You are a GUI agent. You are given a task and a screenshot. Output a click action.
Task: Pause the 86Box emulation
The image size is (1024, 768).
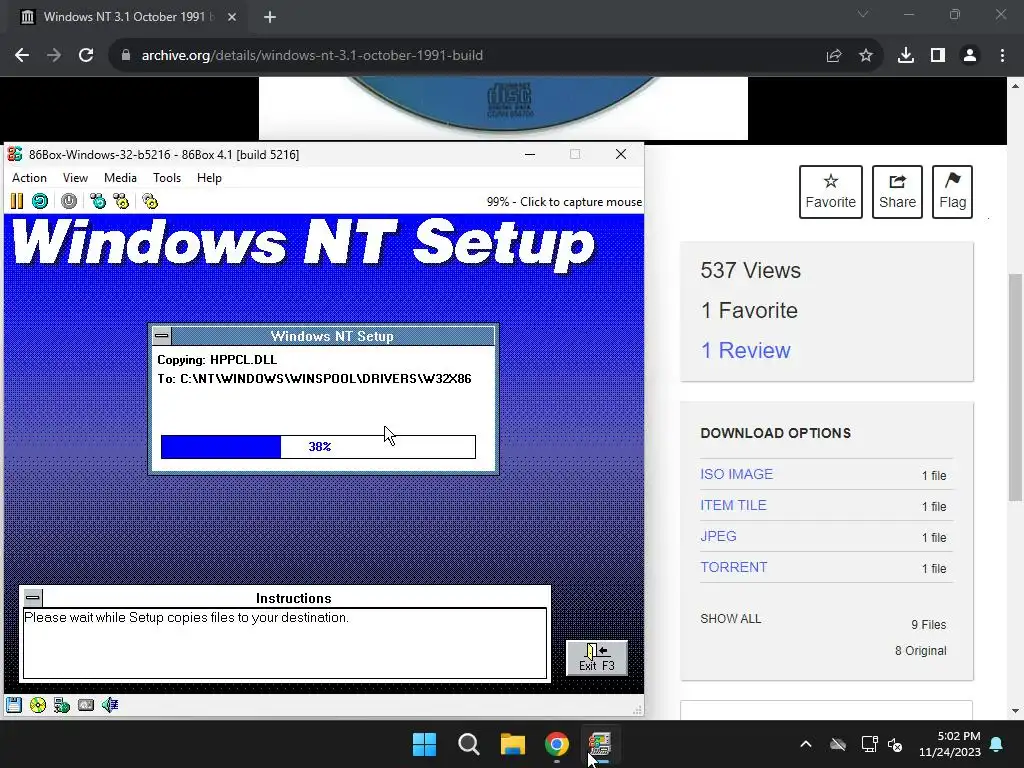pos(17,201)
